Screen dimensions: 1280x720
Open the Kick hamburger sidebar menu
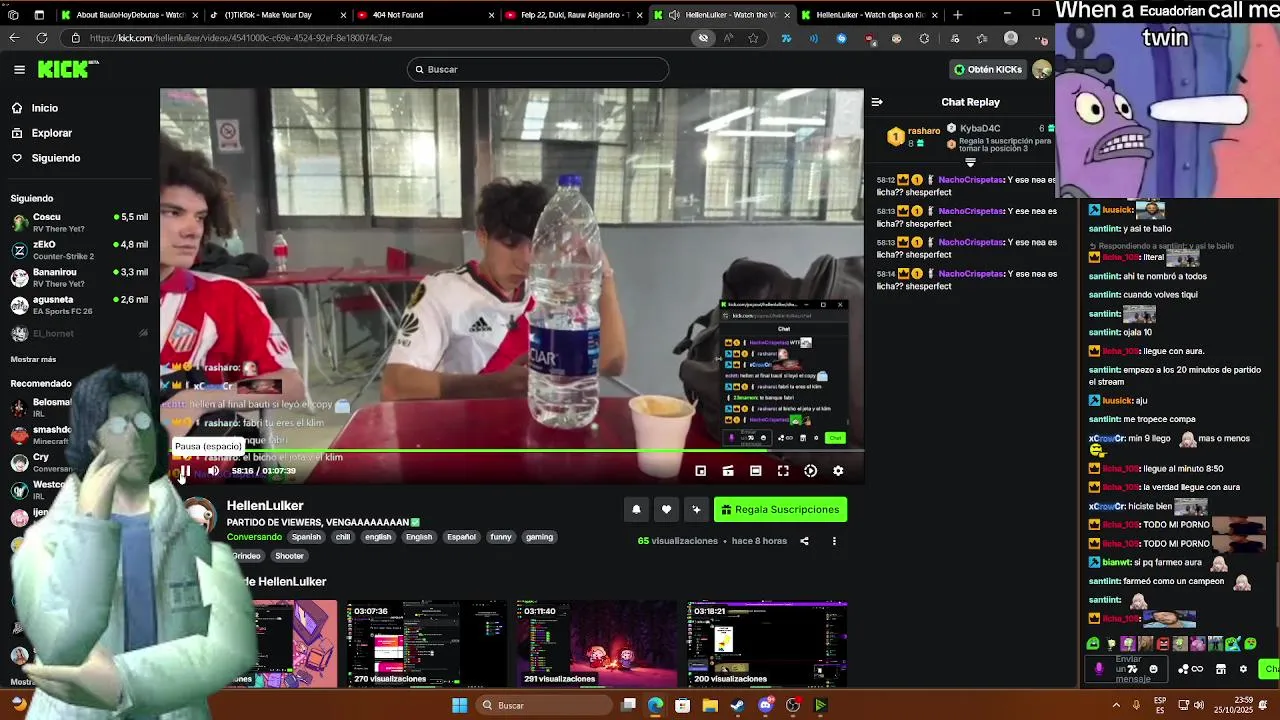click(x=19, y=69)
